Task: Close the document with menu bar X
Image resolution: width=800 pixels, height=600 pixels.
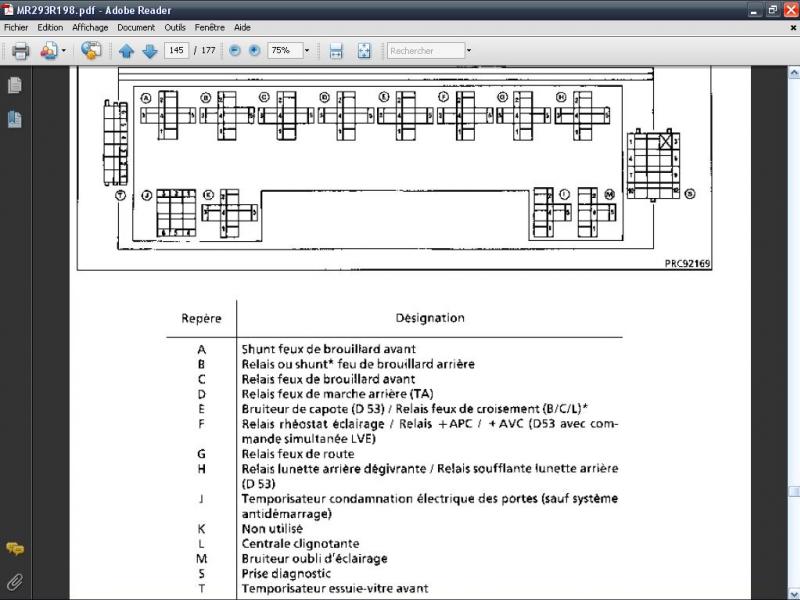Action: [x=793, y=28]
